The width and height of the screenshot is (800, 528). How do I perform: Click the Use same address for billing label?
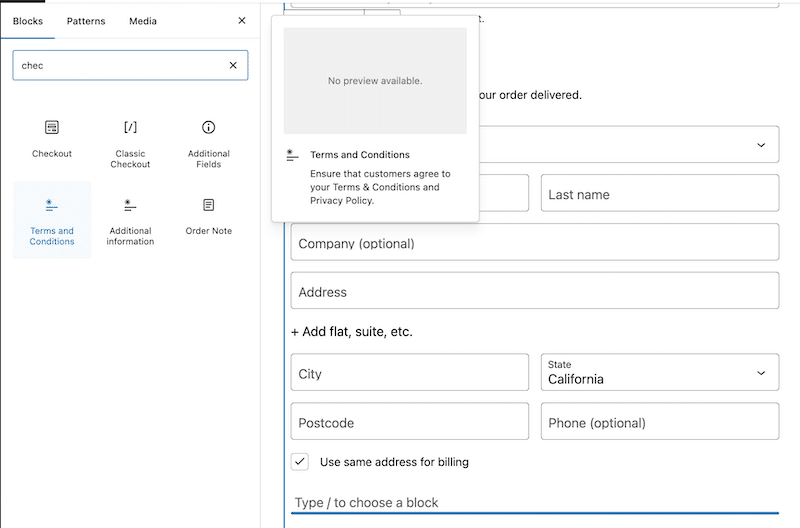(394, 462)
